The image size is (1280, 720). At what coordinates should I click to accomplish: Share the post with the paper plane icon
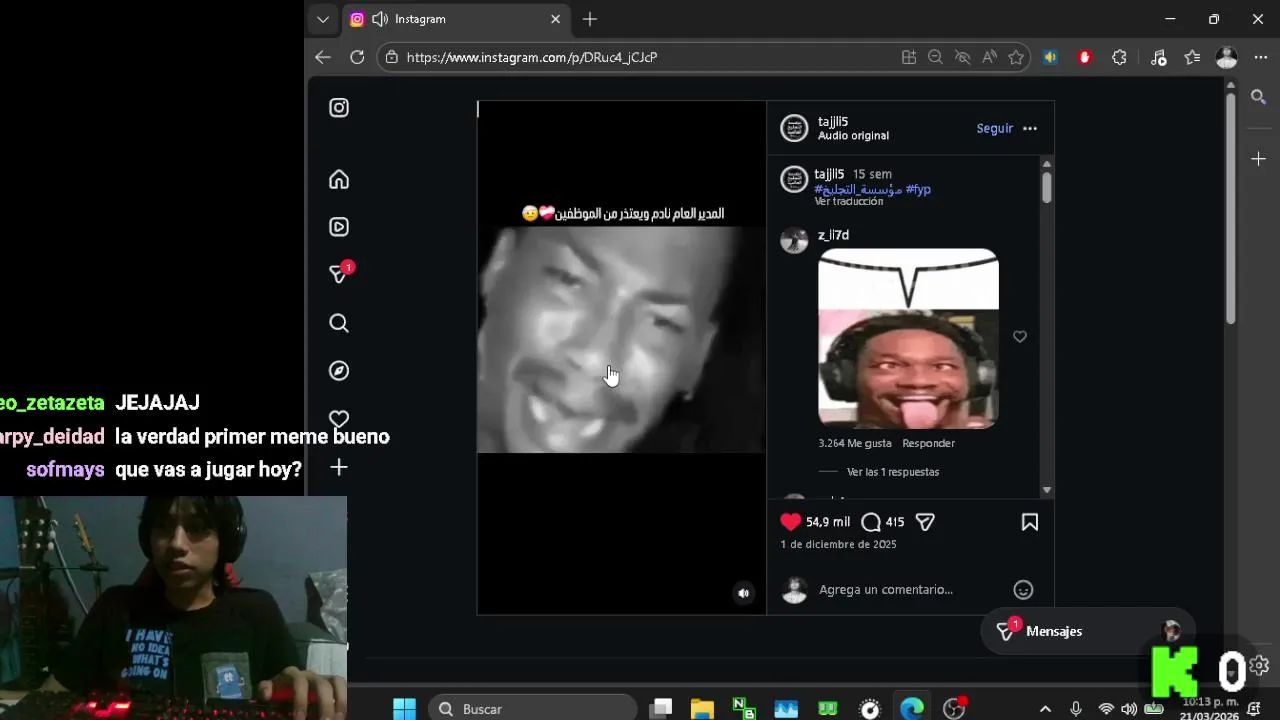point(925,522)
